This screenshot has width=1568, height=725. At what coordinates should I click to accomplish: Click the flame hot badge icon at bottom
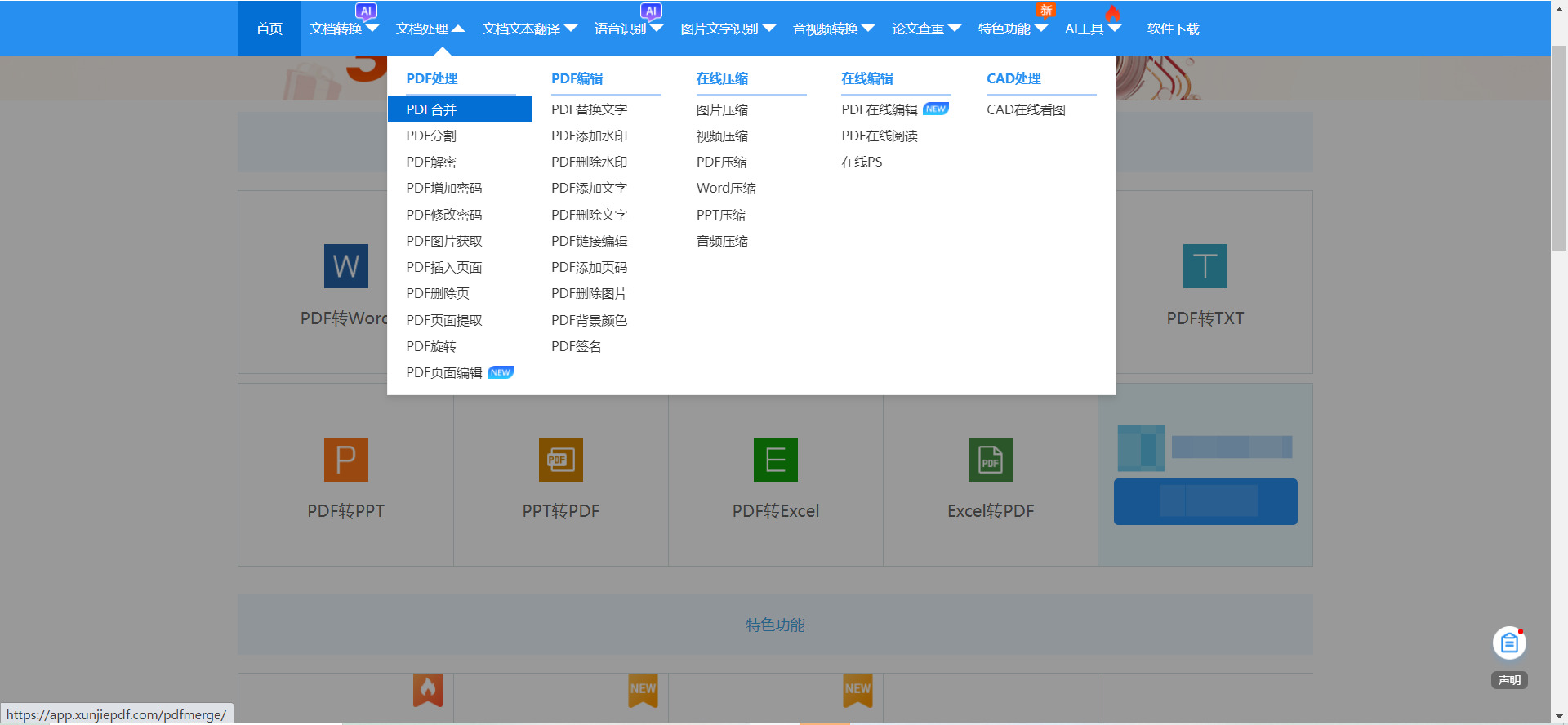click(x=428, y=690)
